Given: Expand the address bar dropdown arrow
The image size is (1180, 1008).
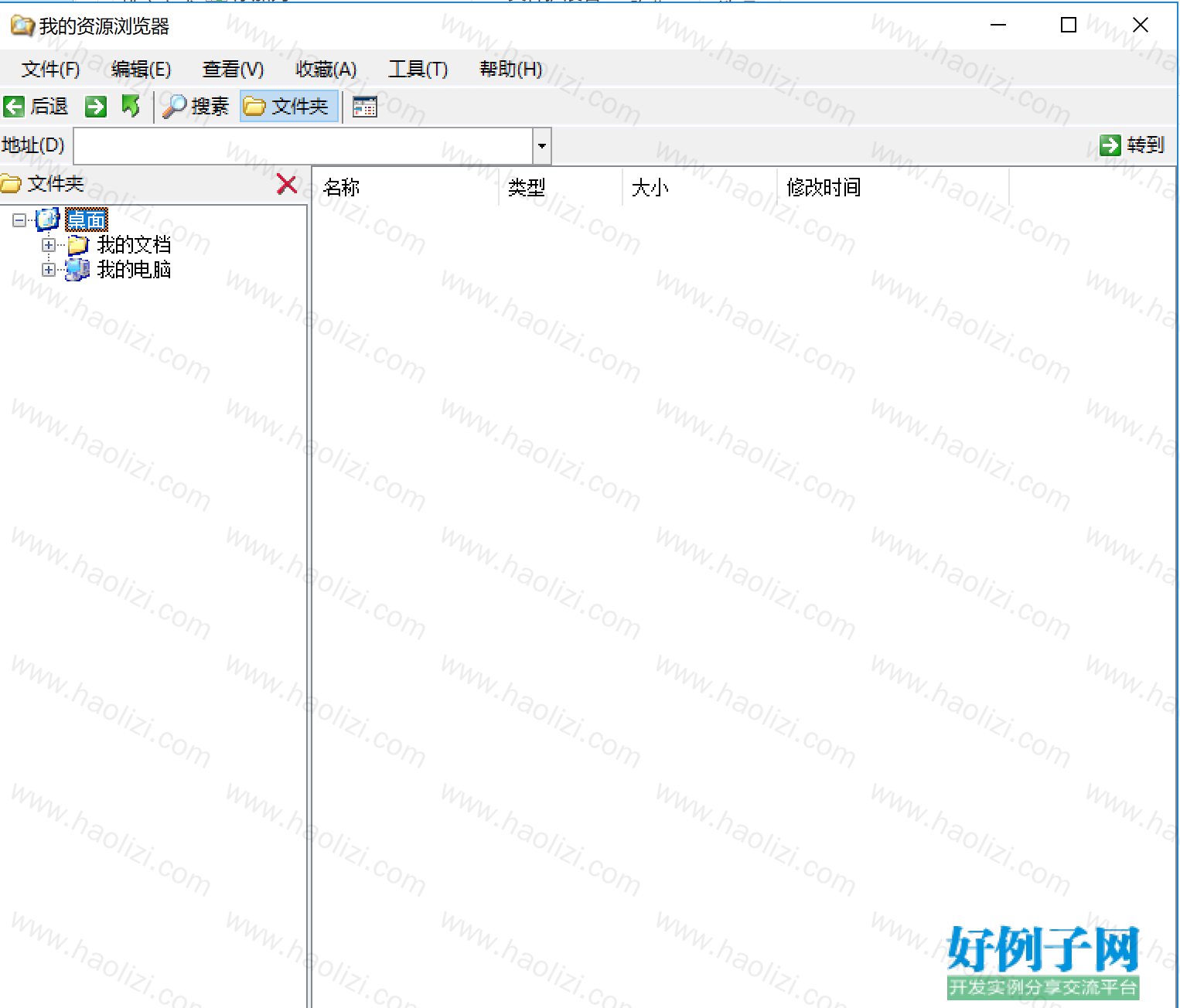Looking at the screenshot, I should pos(542,146).
